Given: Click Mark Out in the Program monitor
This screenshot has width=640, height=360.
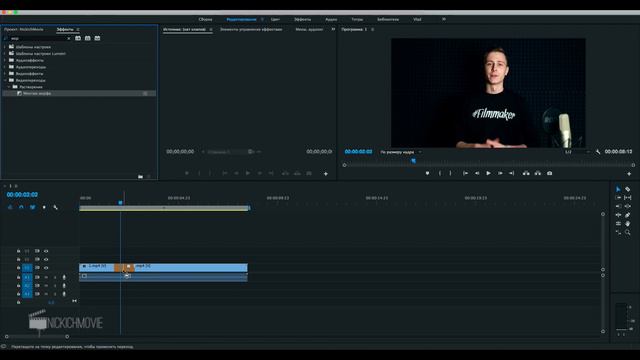Looking at the screenshot, I should (x=451, y=173).
